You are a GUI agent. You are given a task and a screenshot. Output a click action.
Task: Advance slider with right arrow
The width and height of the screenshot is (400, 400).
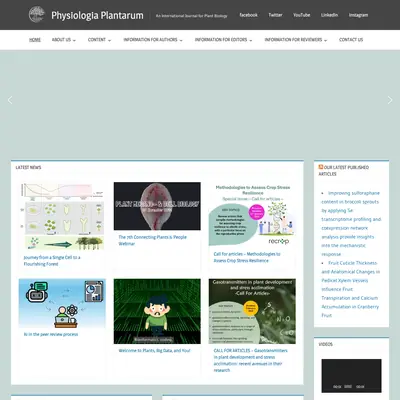[x=390, y=100]
